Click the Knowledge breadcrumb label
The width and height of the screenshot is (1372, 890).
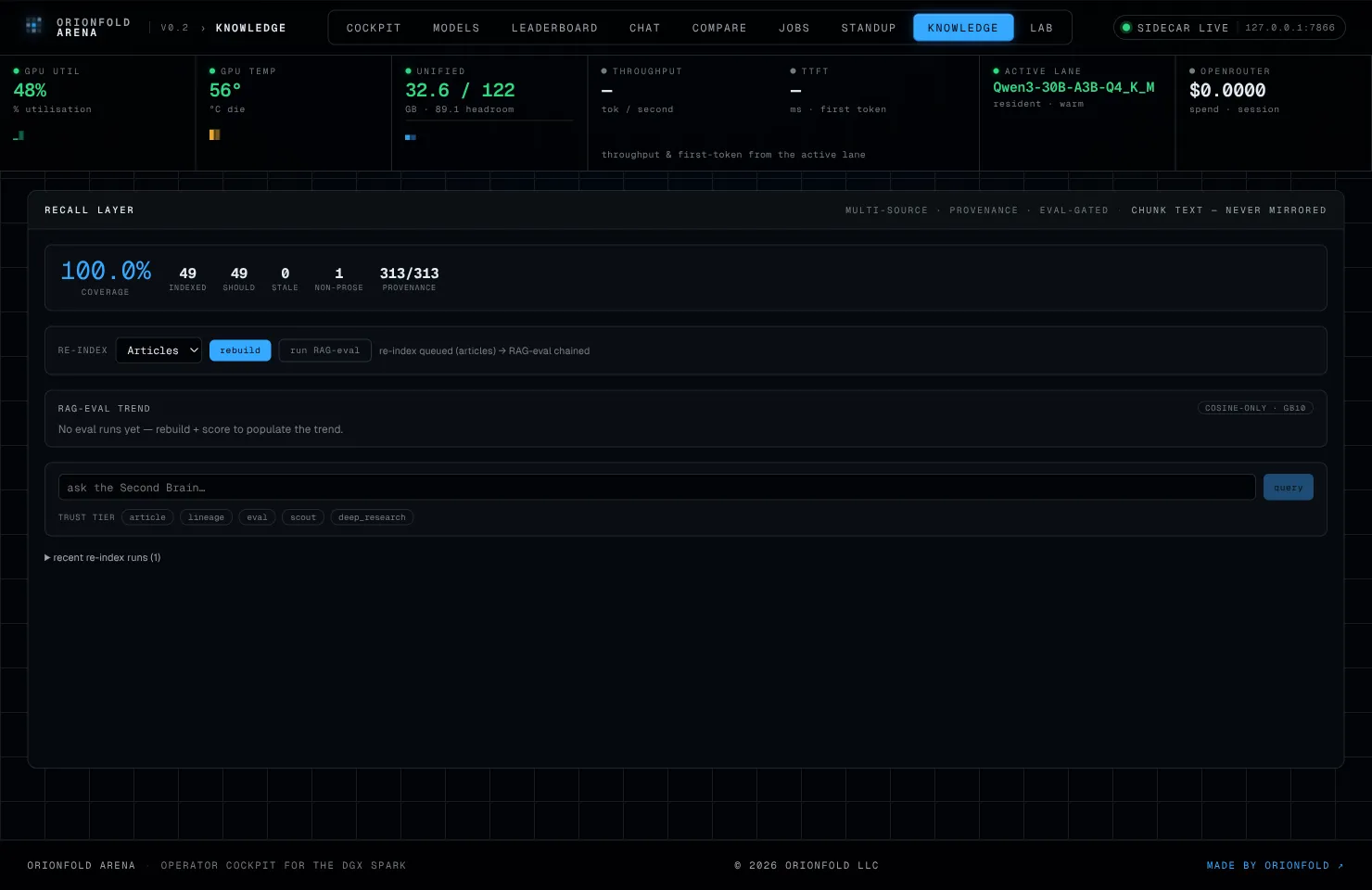point(250,28)
